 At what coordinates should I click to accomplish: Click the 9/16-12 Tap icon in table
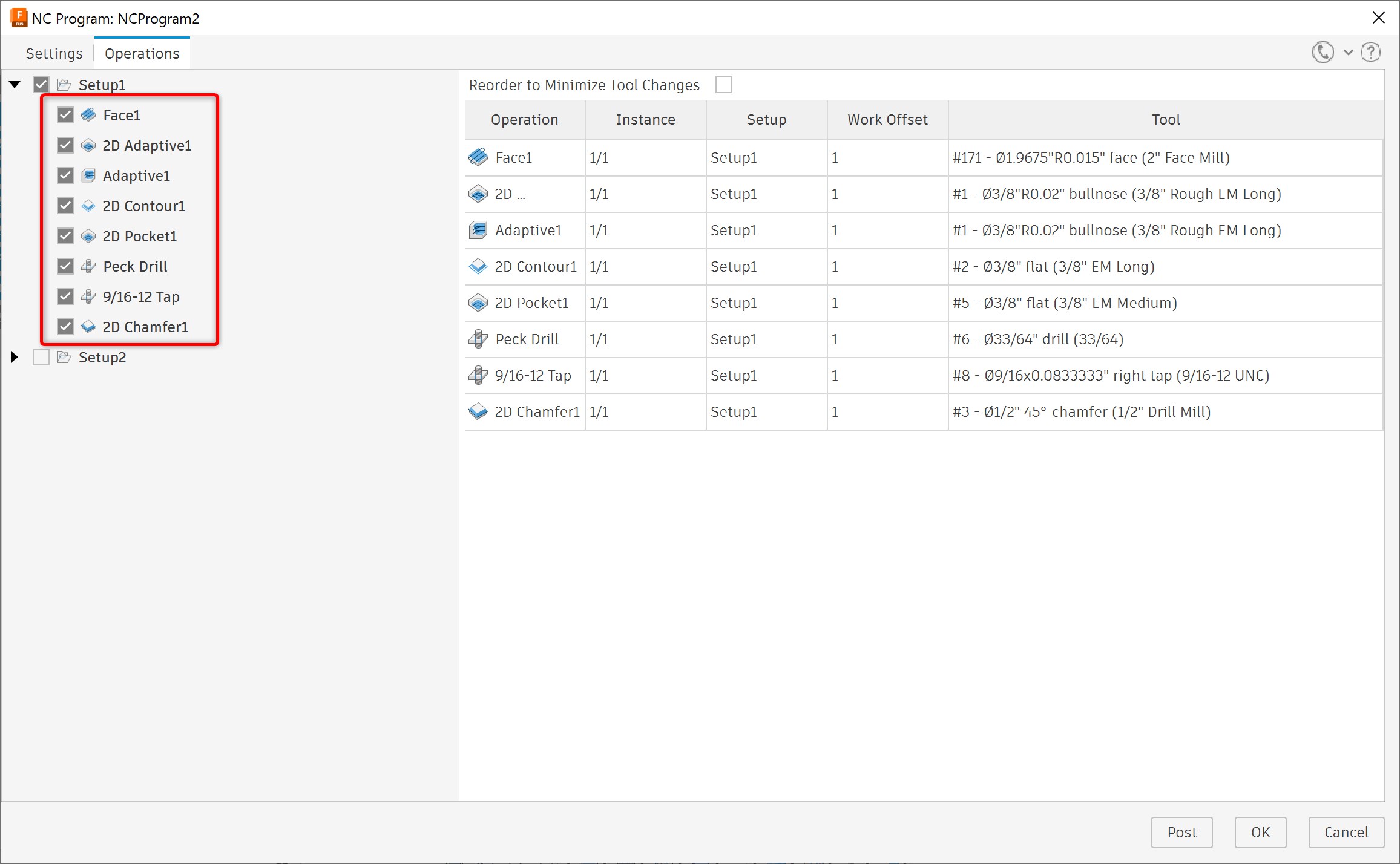point(478,376)
